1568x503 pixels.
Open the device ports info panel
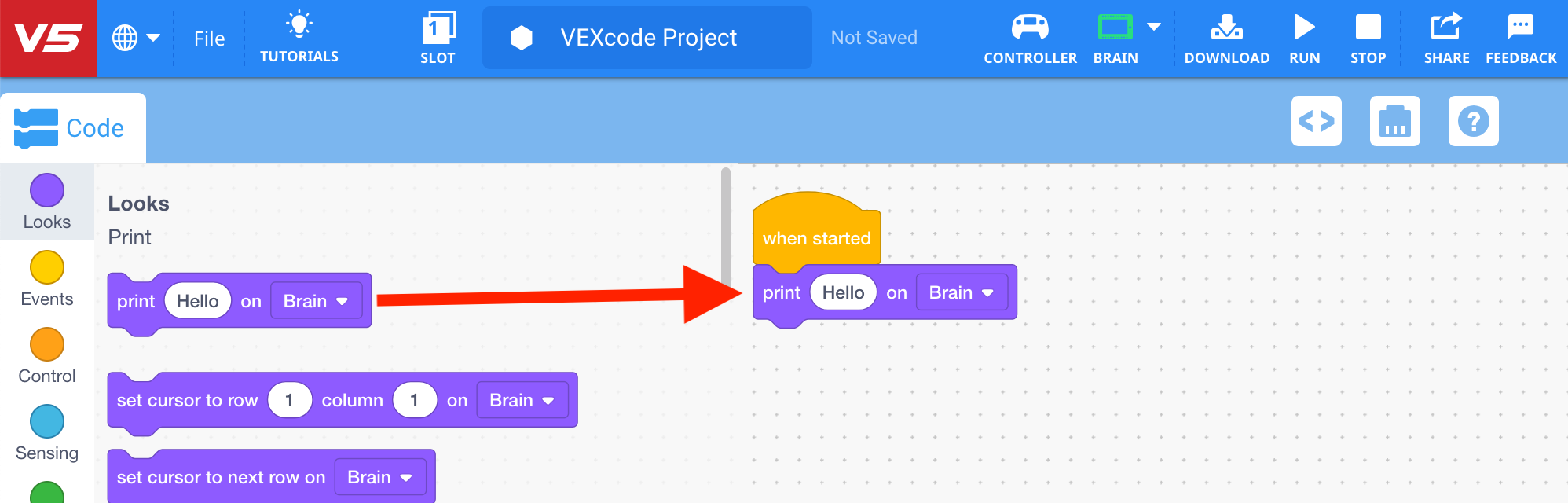(x=1395, y=121)
